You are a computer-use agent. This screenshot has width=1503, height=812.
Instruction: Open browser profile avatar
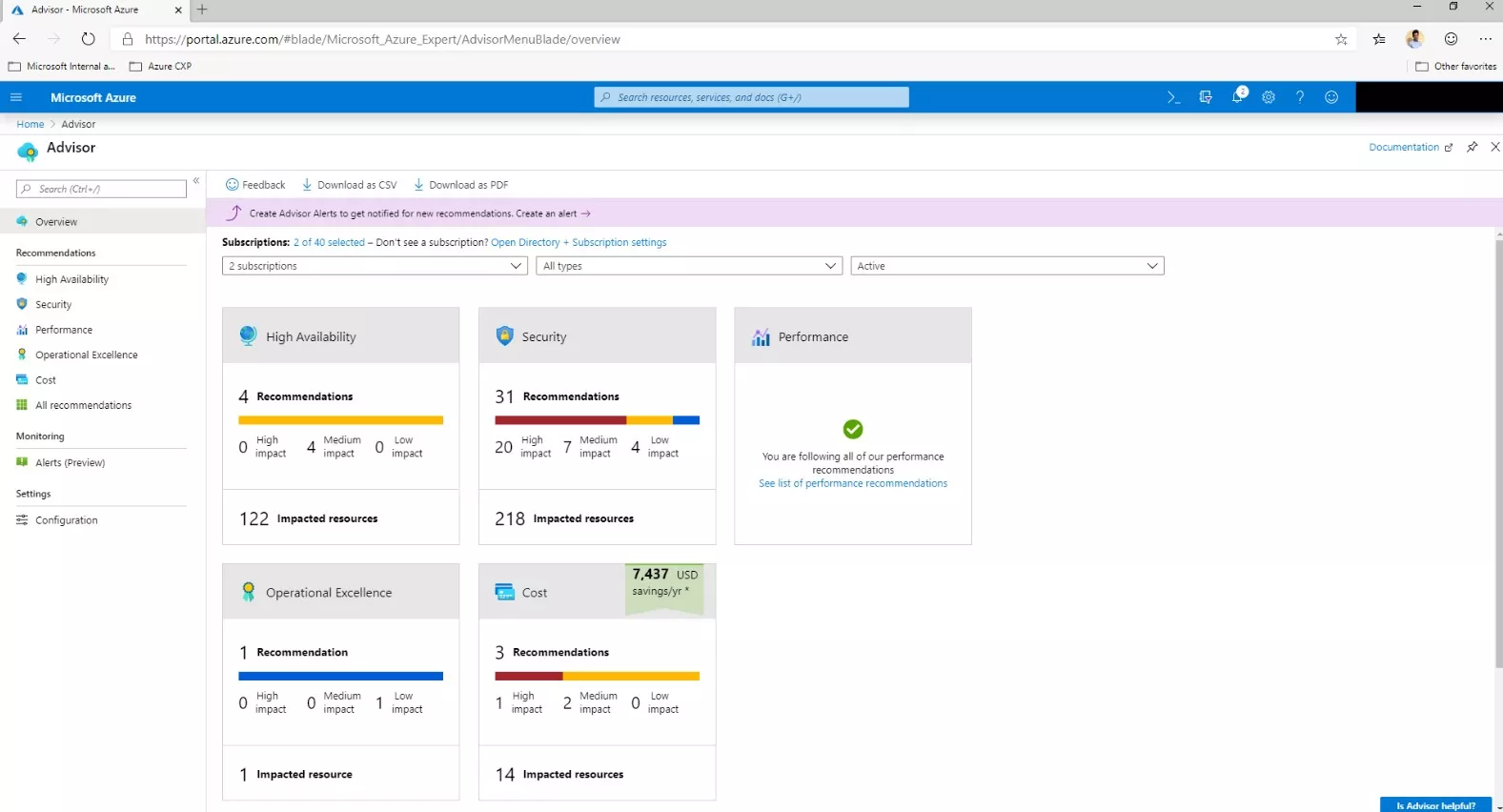[1415, 39]
